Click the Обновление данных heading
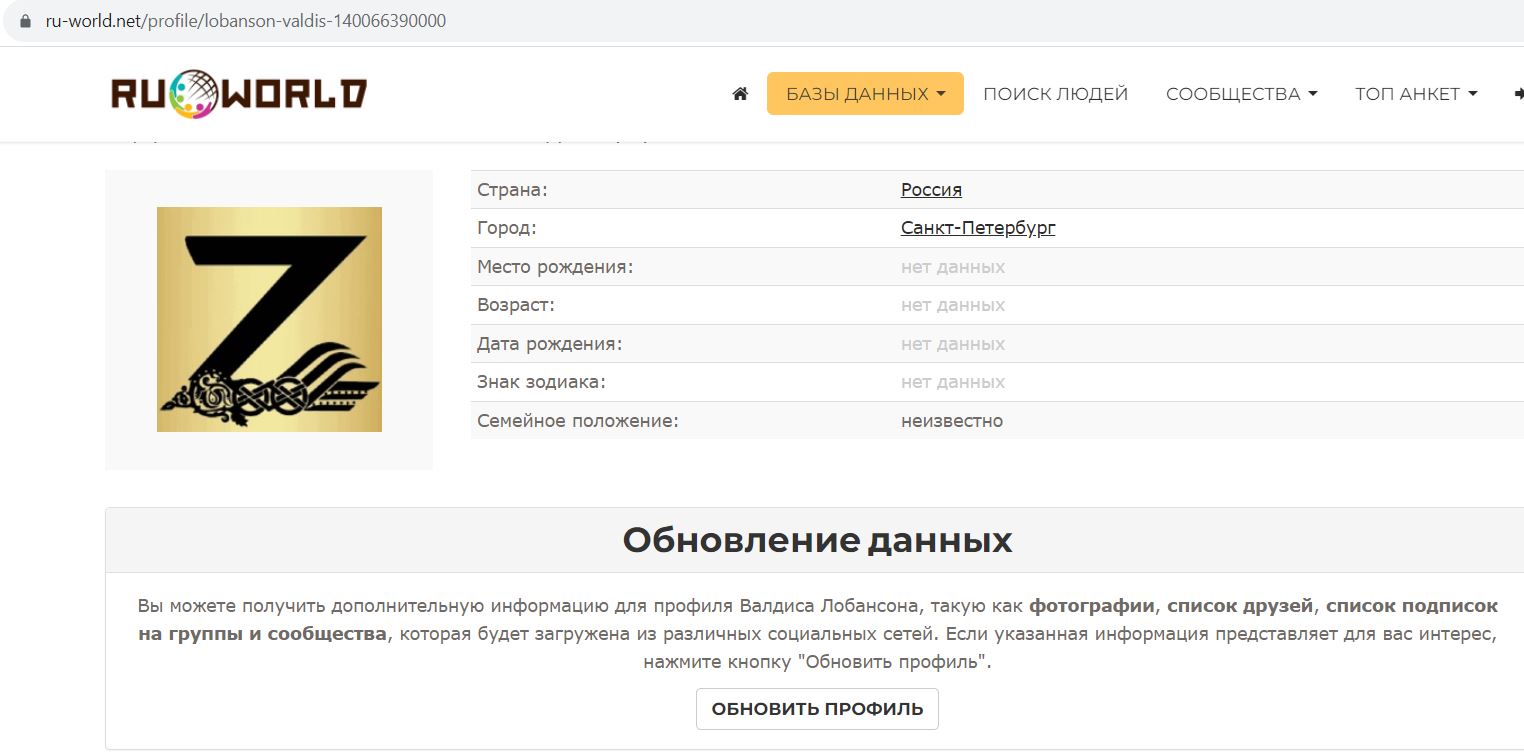The image size is (1524, 755). 817,541
